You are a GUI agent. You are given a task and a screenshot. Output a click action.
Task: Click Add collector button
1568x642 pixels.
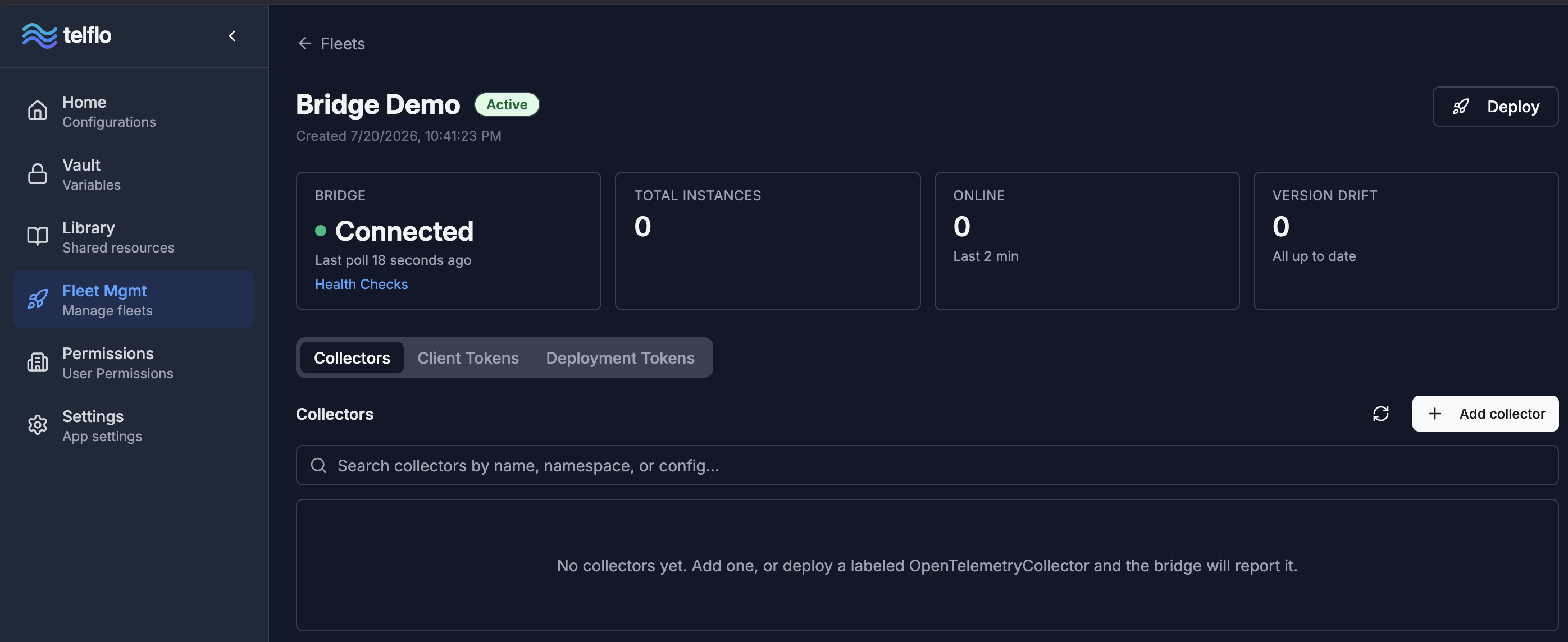[1485, 414]
